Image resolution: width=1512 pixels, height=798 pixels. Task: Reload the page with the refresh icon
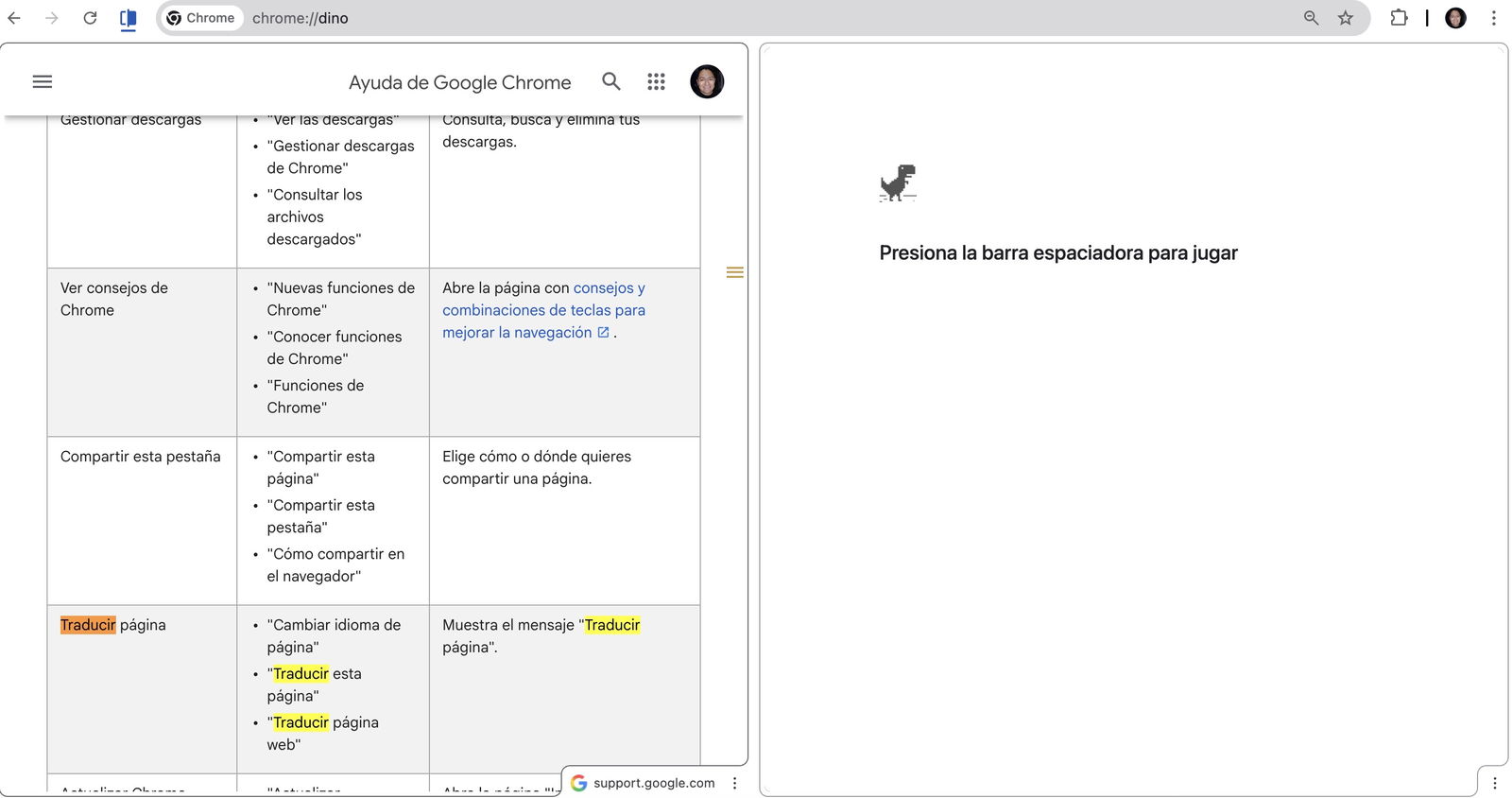pos(90,18)
